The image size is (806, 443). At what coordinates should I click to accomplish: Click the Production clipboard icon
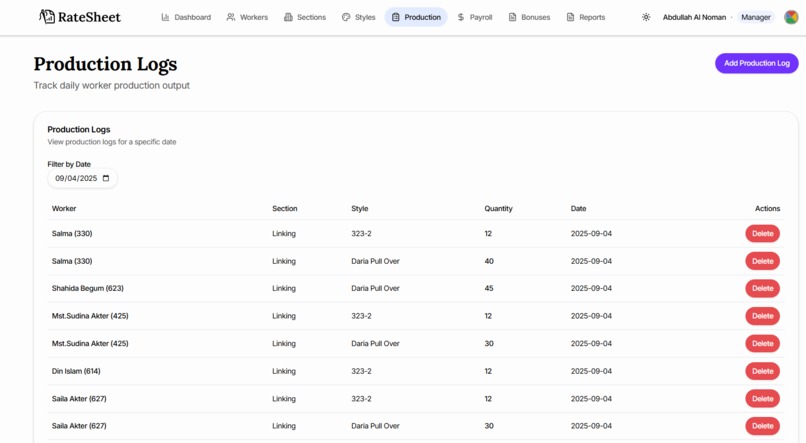pyautogui.click(x=395, y=17)
